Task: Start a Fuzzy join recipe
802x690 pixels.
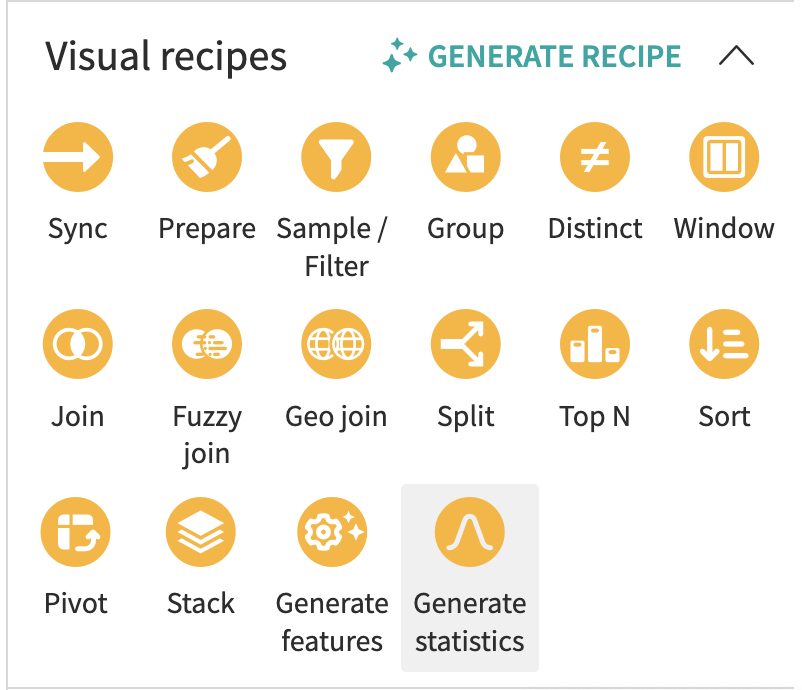Action: [x=206, y=343]
